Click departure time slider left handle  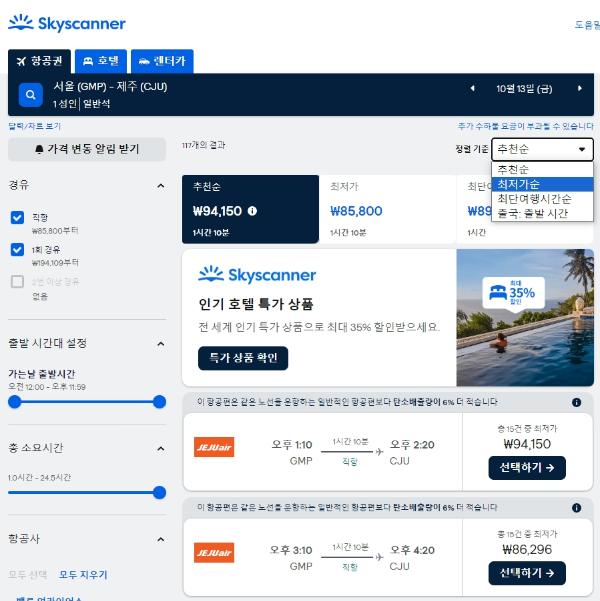tap(15, 402)
